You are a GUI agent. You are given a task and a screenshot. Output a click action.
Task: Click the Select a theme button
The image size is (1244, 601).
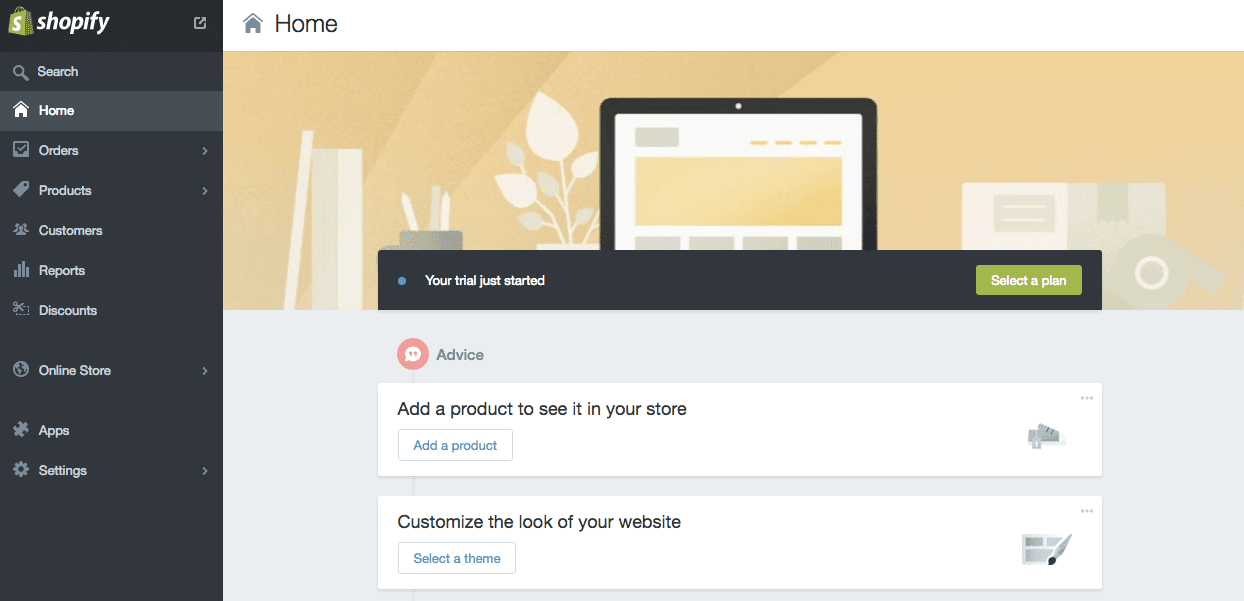(x=457, y=558)
